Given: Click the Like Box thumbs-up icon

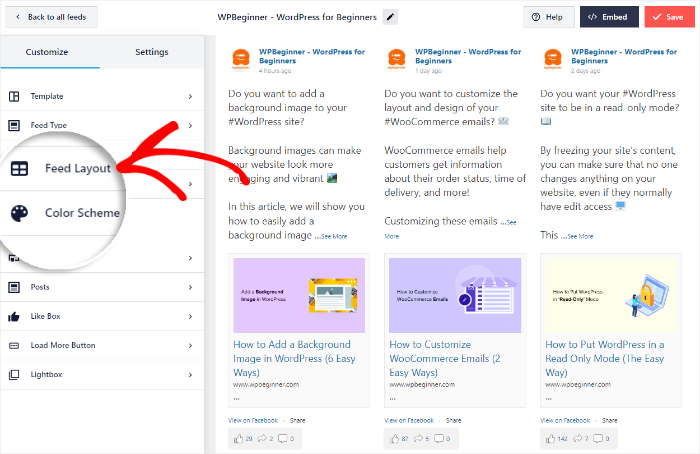Looking at the screenshot, I should [14, 316].
